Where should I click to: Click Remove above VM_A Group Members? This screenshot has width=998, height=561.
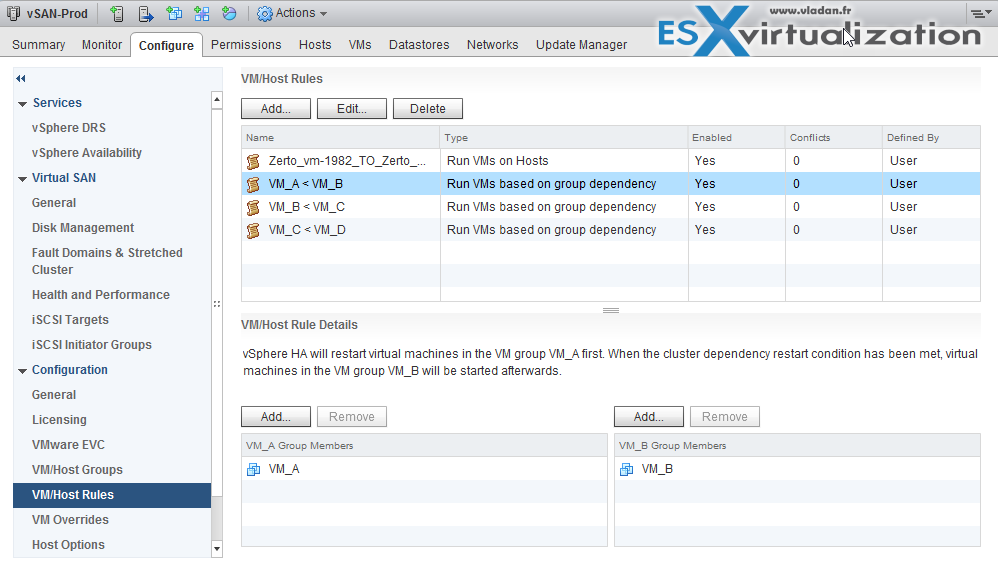click(351, 416)
